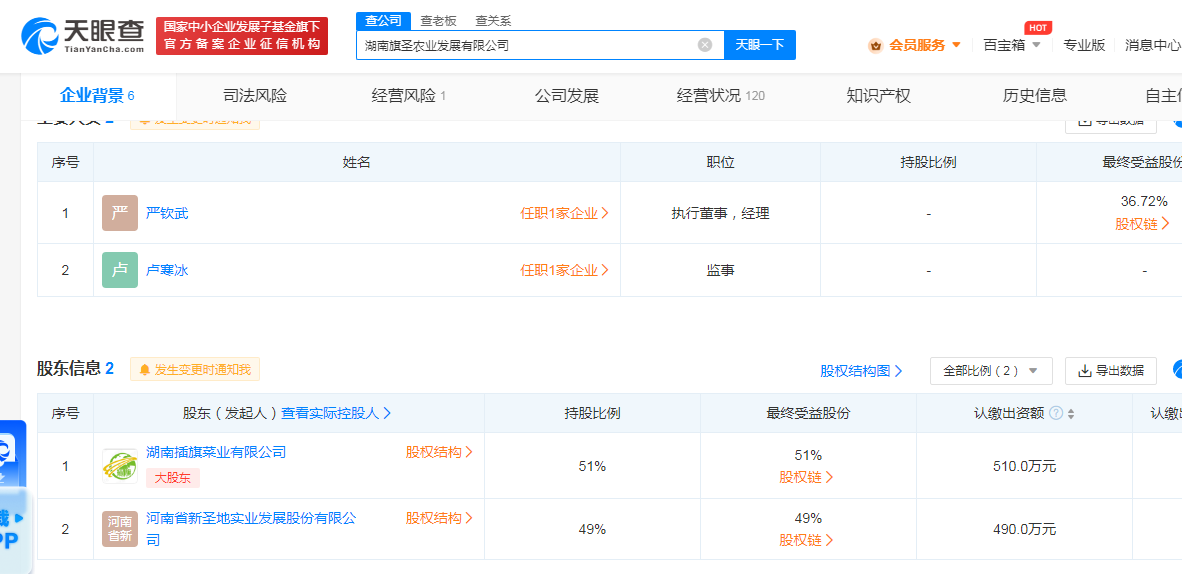Click 监事 position cell
Viewport: 1182px width, 574px height.
[720, 270]
